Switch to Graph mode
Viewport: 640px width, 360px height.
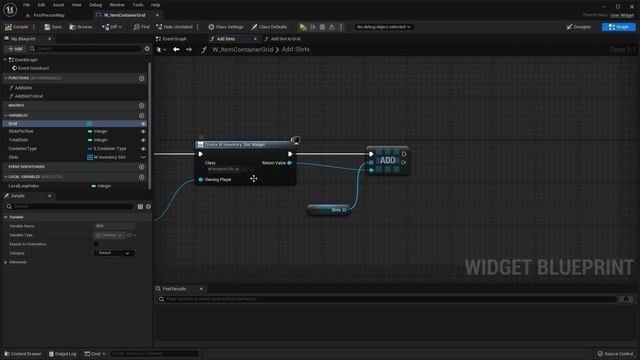pos(618,27)
